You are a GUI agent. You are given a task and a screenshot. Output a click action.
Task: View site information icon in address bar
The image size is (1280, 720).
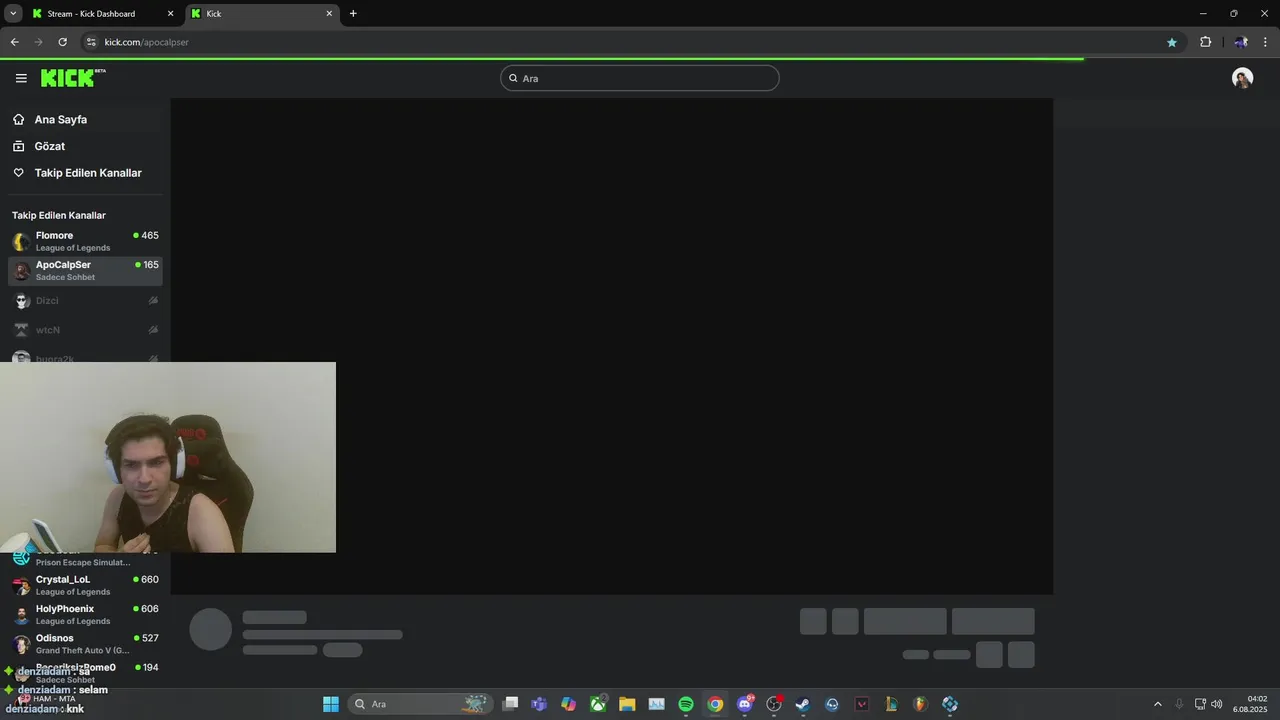pyautogui.click(x=91, y=42)
